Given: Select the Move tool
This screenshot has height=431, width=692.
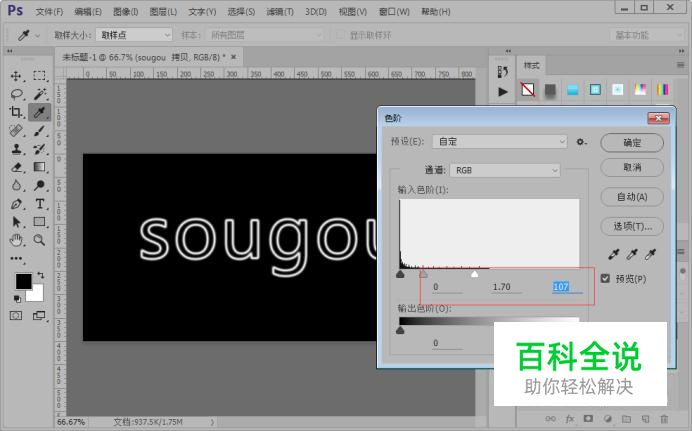Looking at the screenshot, I should (16, 76).
